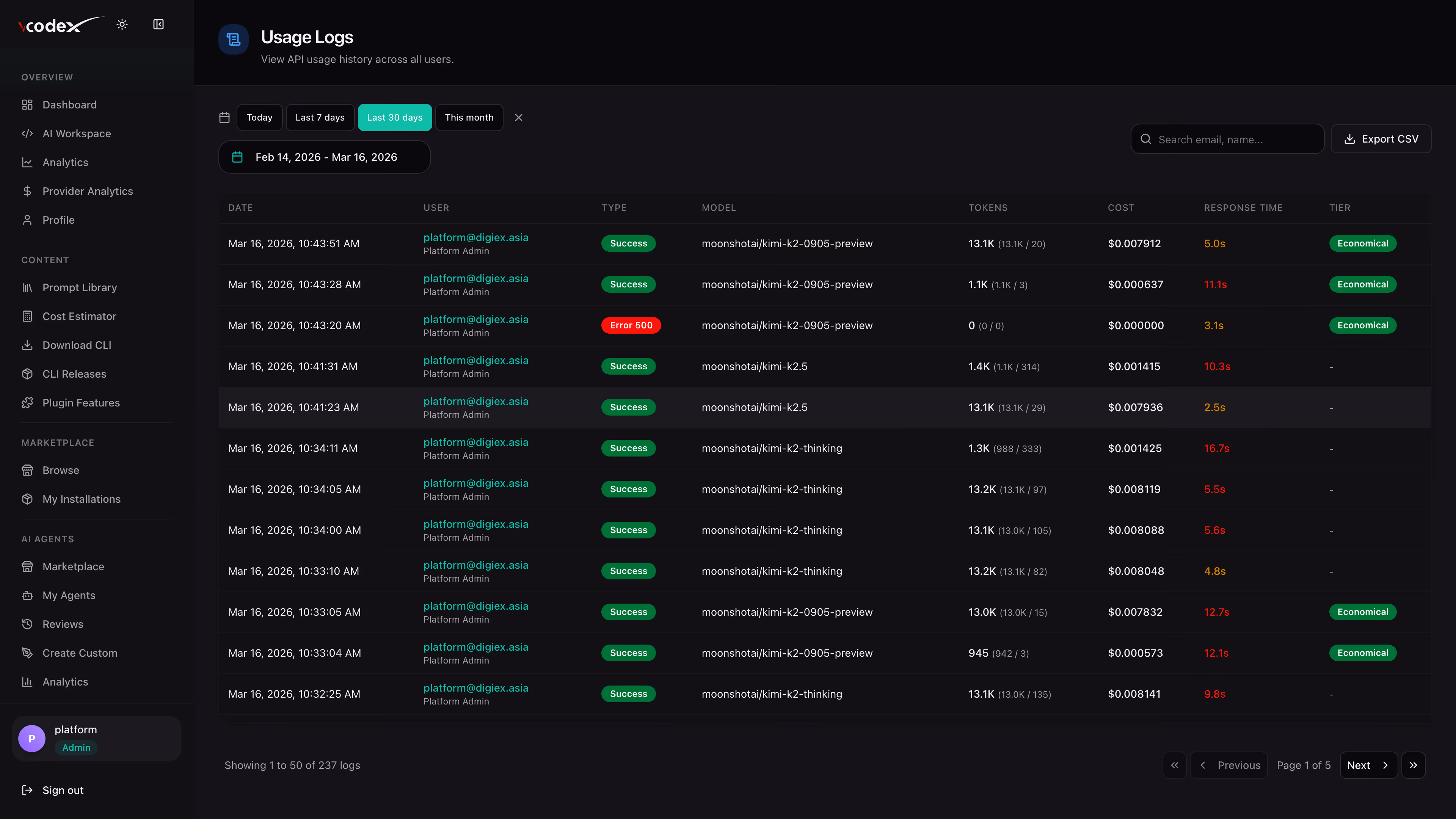The image size is (1456, 819).
Task: Click the Usage Logs scroll icon
Action: 234,39
